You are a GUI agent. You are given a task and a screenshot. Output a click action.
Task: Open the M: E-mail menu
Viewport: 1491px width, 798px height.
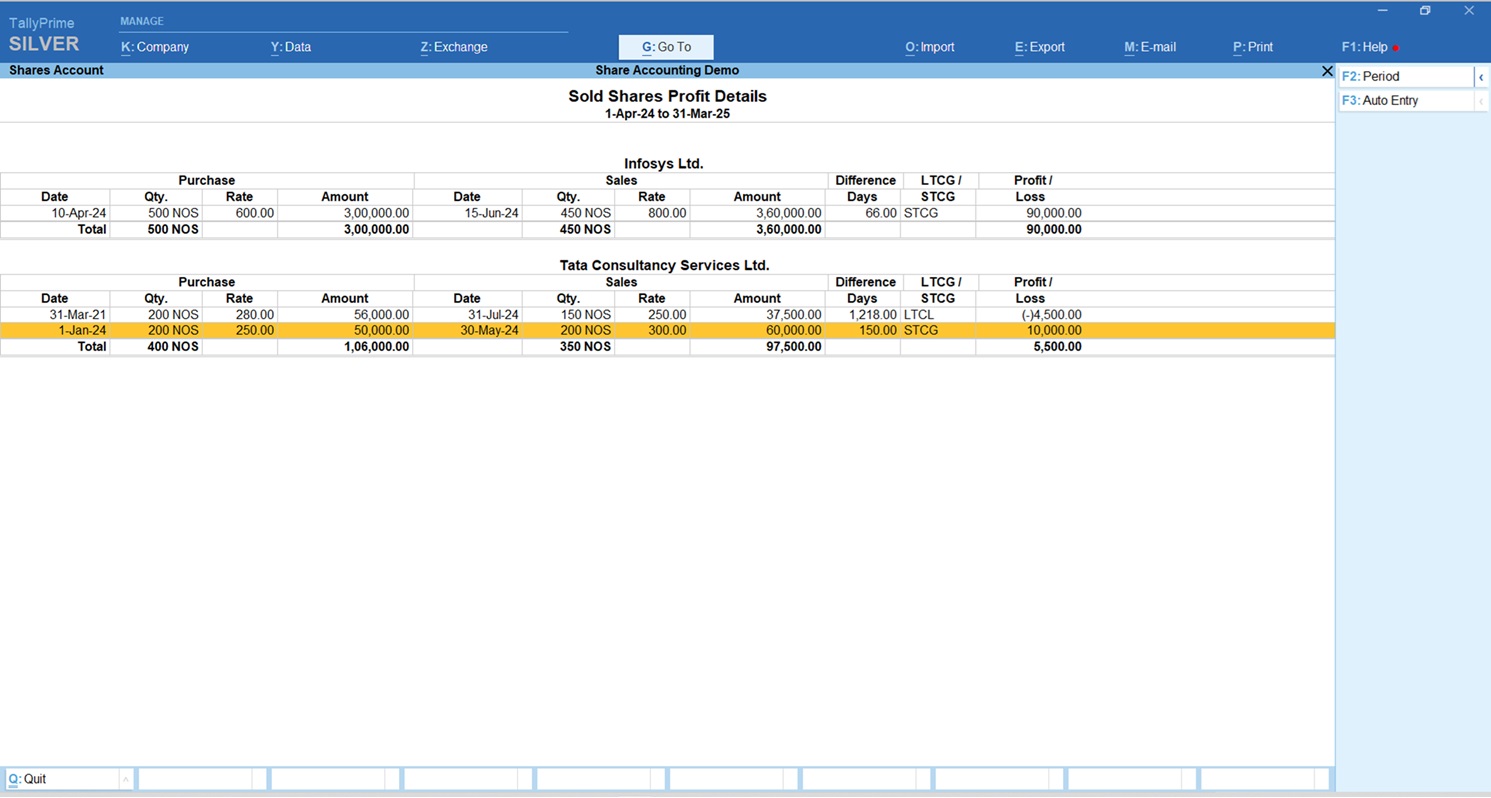tap(1150, 47)
